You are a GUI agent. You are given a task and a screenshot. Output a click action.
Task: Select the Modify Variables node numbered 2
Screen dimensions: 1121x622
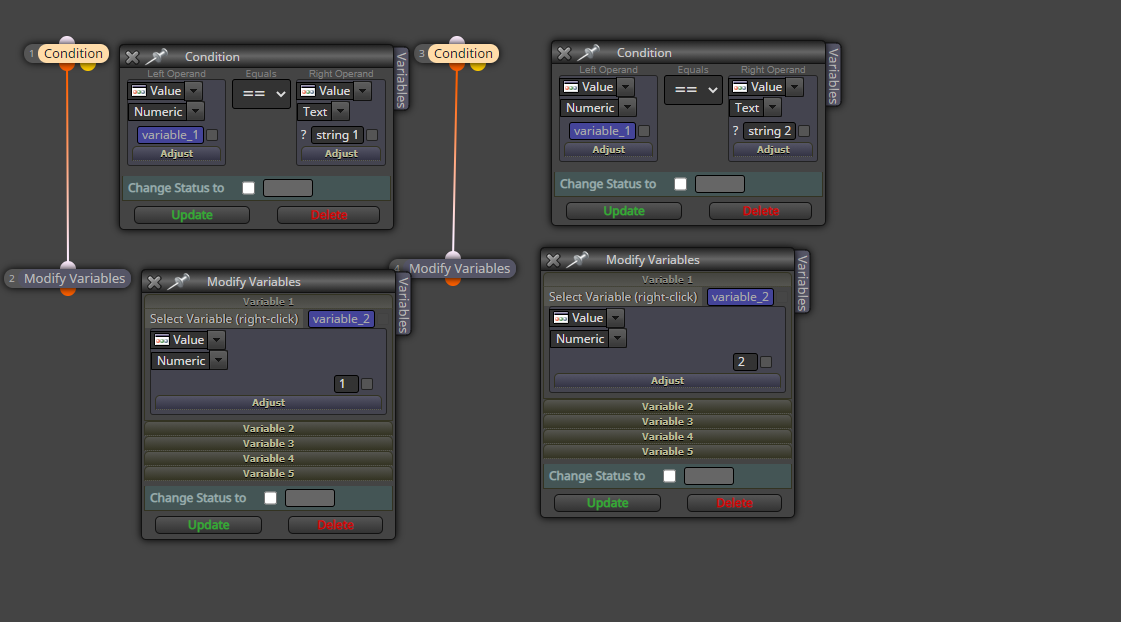pyautogui.click(x=74, y=278)
